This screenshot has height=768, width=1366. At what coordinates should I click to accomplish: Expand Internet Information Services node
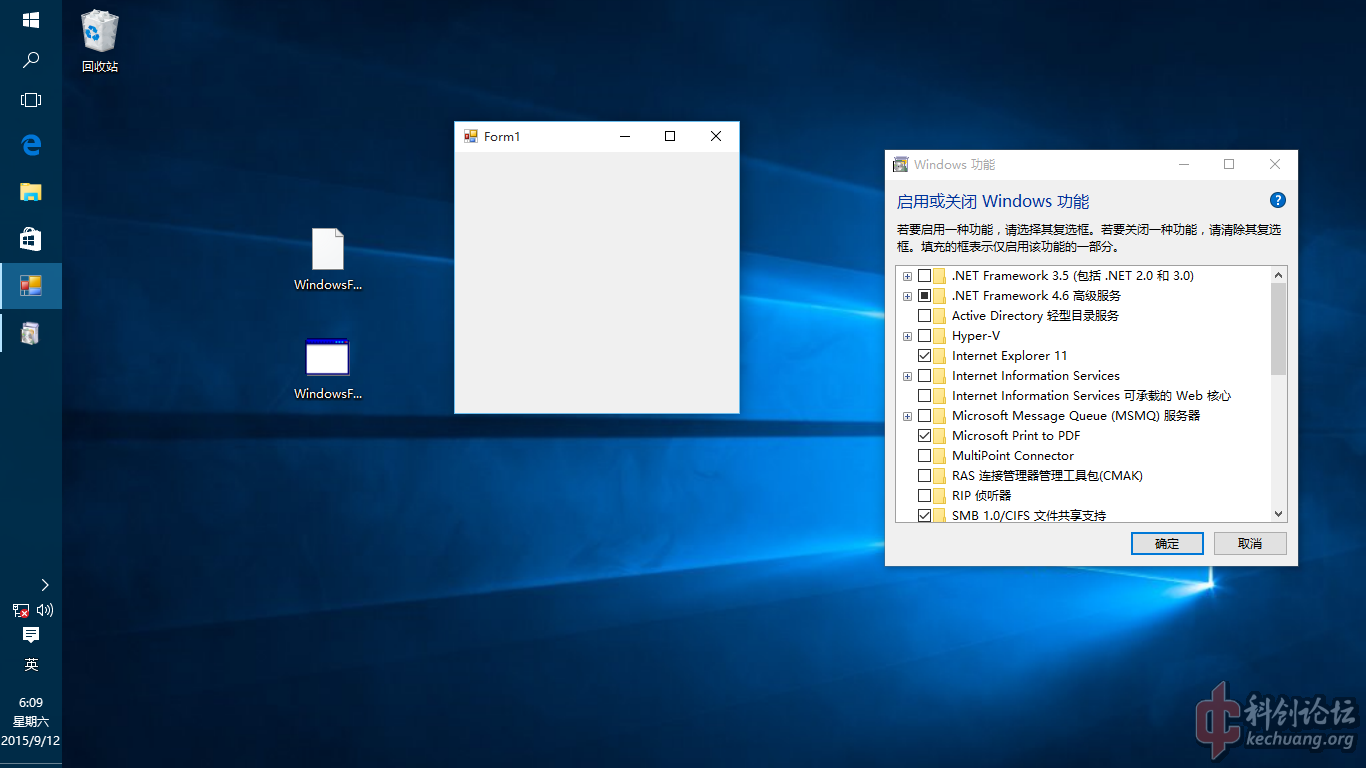[907, 376]
